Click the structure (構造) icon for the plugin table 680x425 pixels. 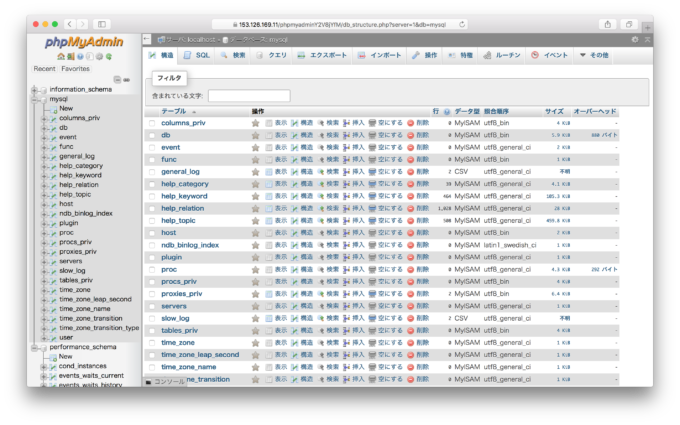(x=296, y=257)
